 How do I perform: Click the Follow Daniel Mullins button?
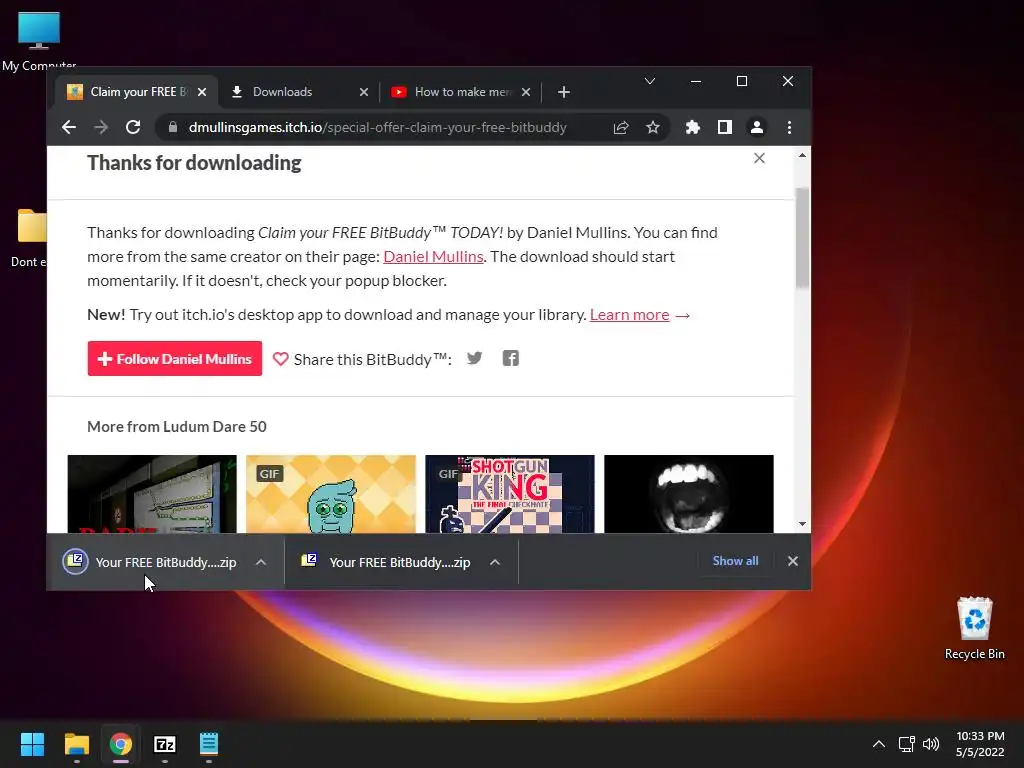tap(174, 359)
